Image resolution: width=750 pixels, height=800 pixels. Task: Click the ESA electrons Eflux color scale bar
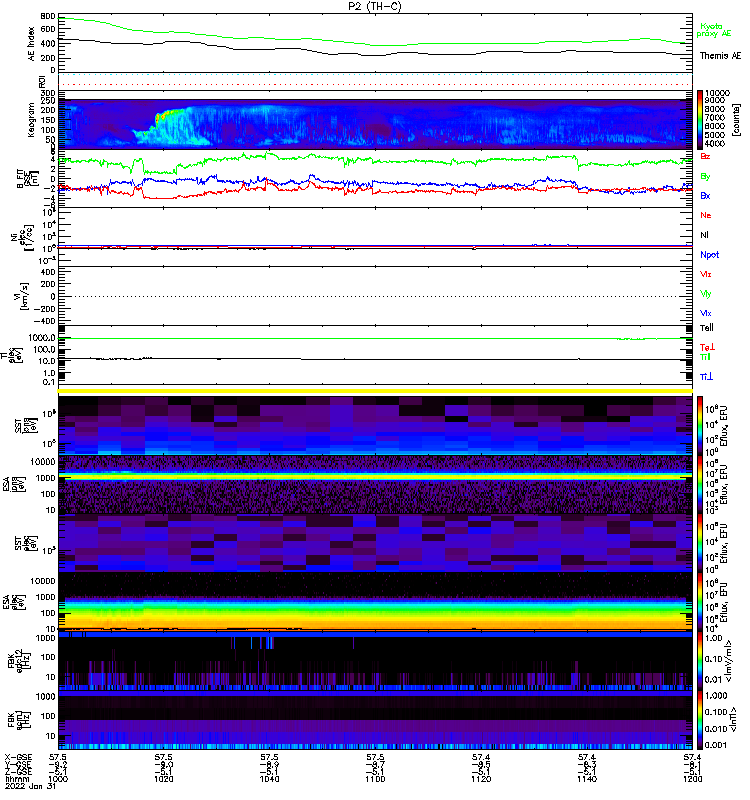click(699, 602)
